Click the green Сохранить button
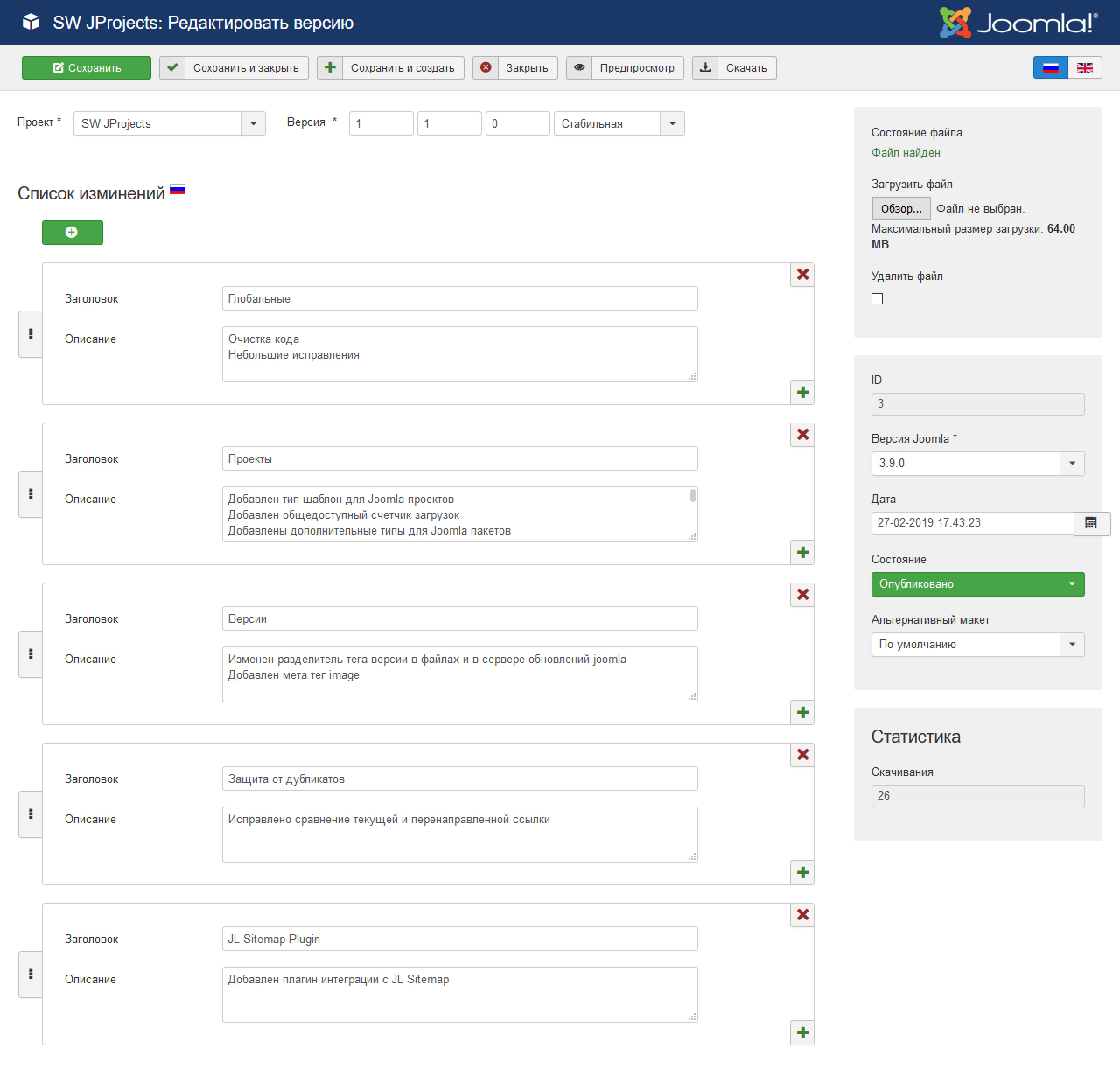 click(87, 67)
